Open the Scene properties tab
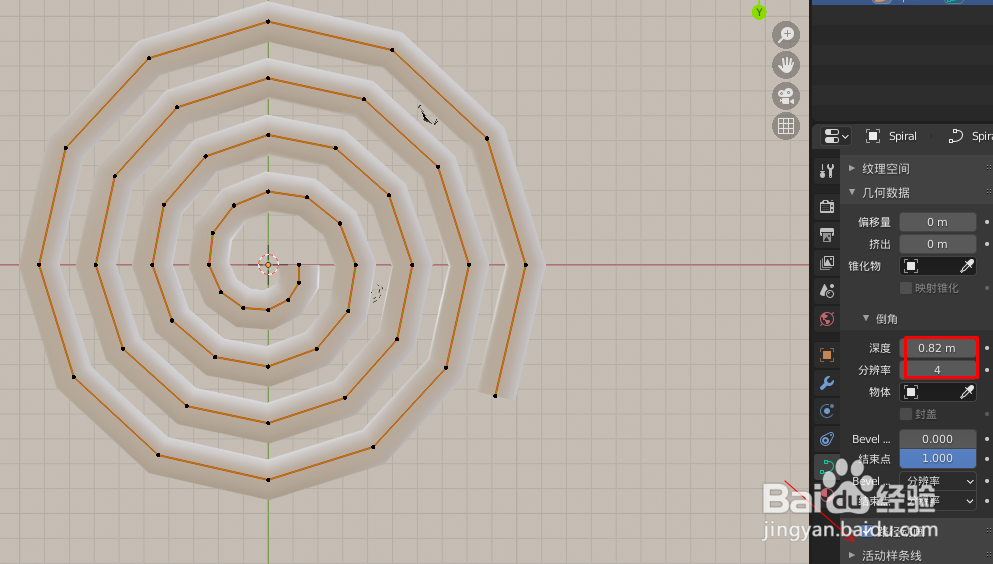This screenshot has height=564, width=993. [x=826, y=291]
